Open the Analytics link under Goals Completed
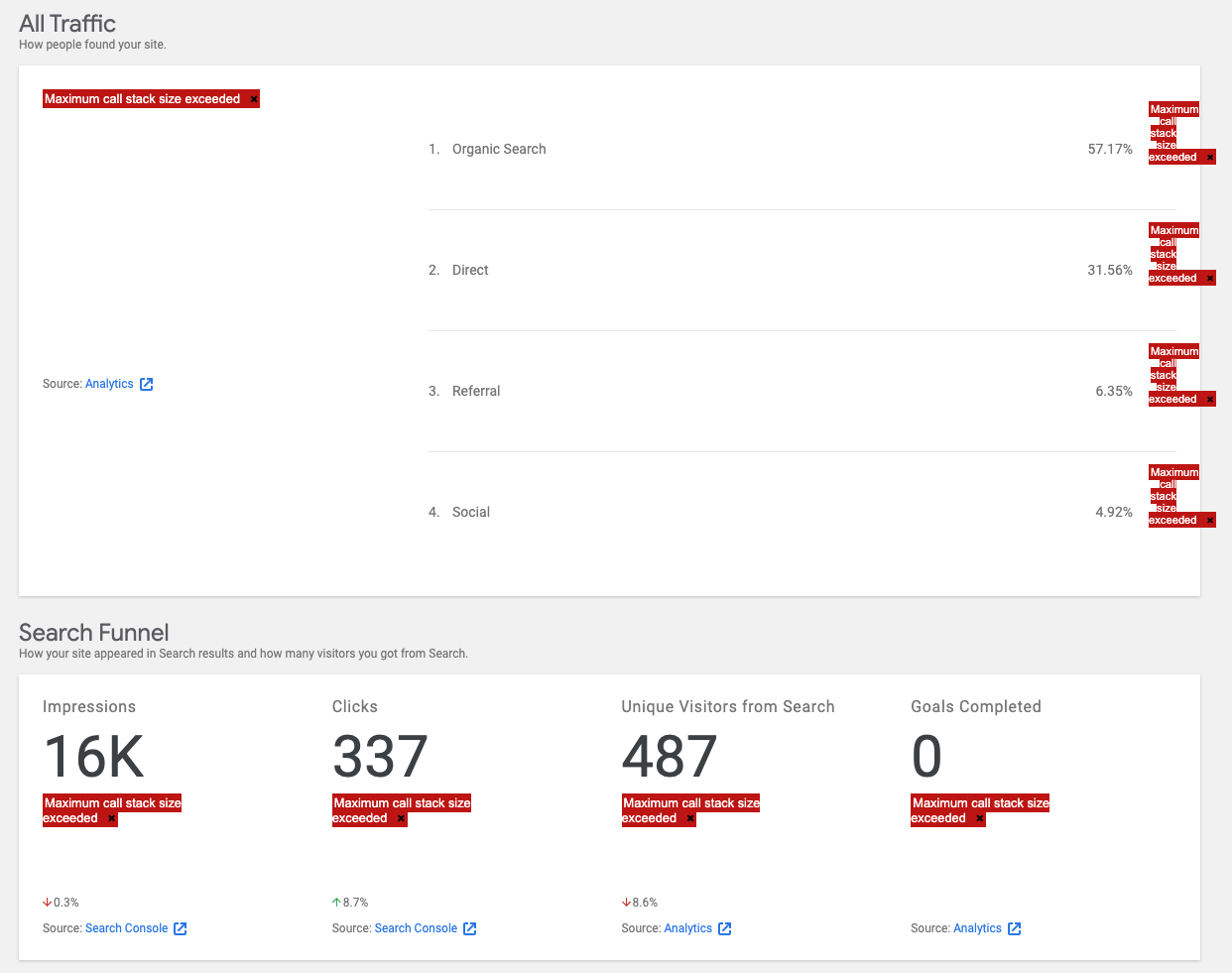Screen dimensions: 1232x973 point(977,928)
